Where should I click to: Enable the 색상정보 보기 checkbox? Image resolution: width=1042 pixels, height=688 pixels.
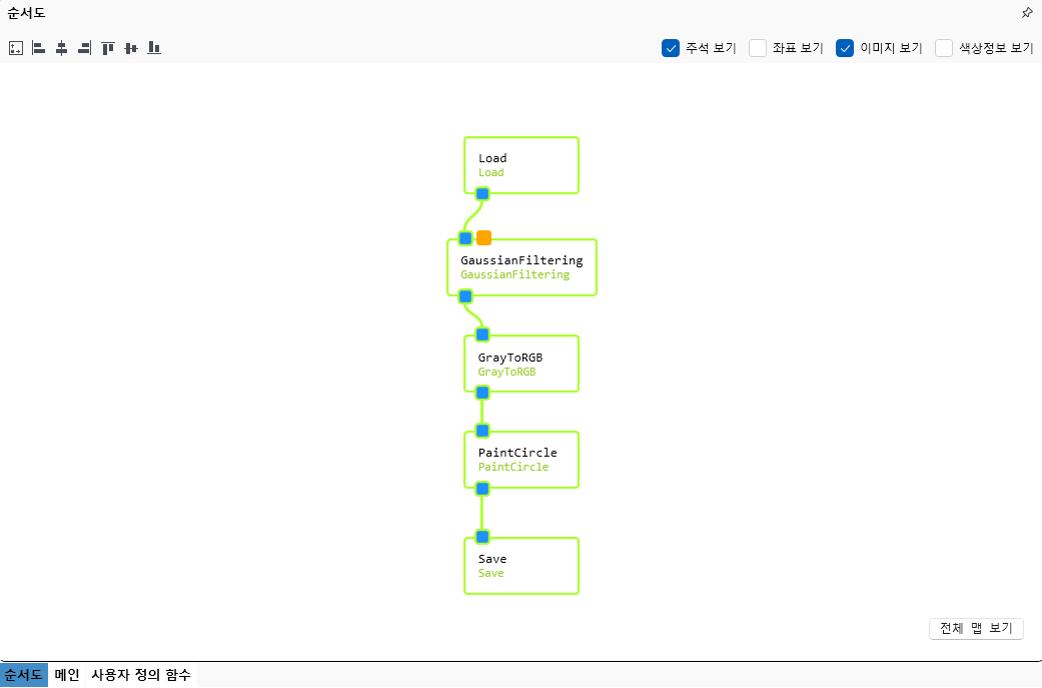944,48
